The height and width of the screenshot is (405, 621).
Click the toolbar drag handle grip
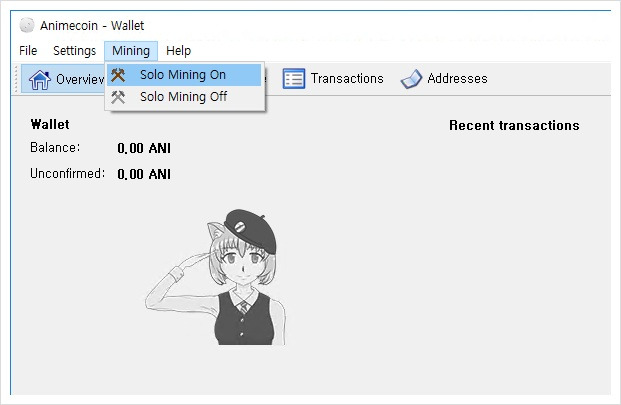16,79
